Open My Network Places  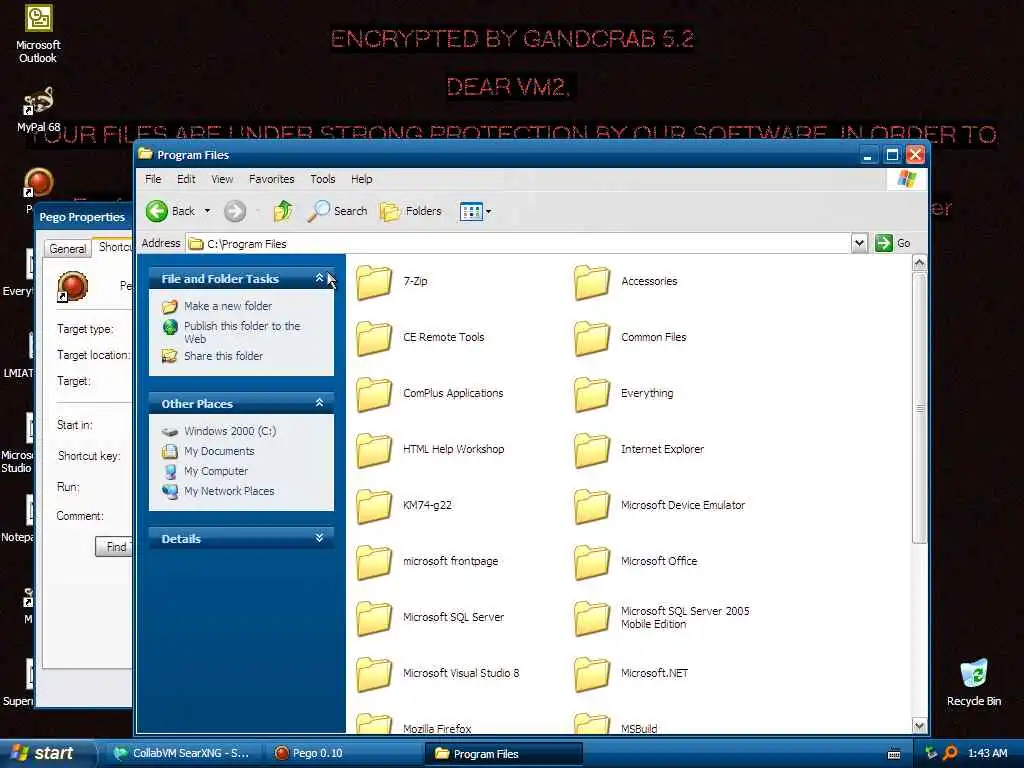pos(229,491)
